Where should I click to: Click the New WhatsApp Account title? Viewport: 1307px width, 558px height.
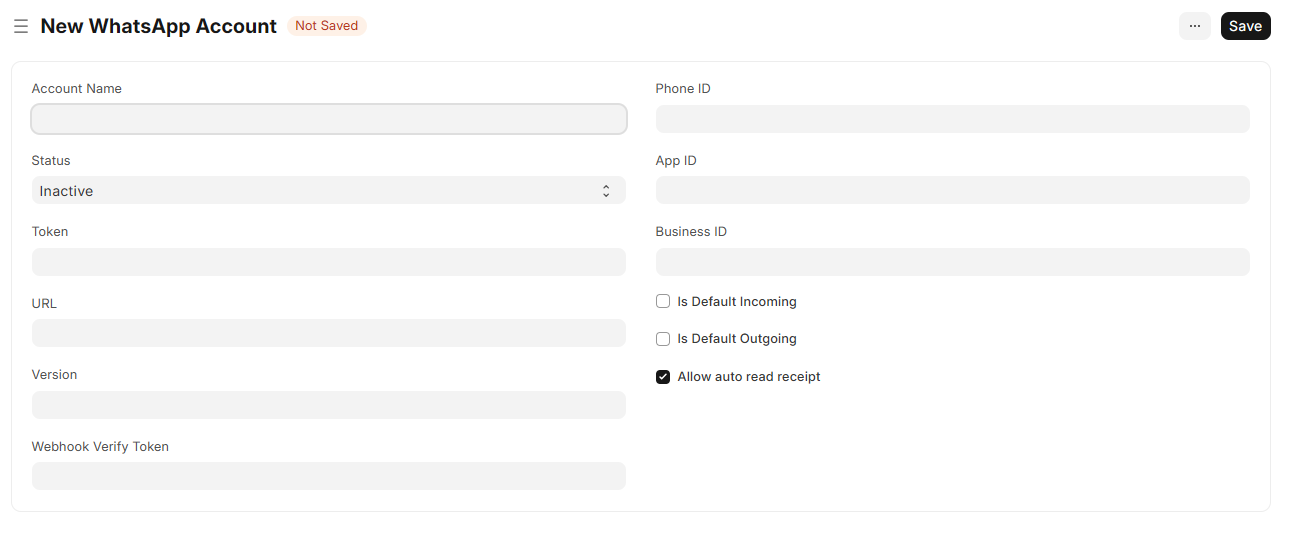click(159, 26)
